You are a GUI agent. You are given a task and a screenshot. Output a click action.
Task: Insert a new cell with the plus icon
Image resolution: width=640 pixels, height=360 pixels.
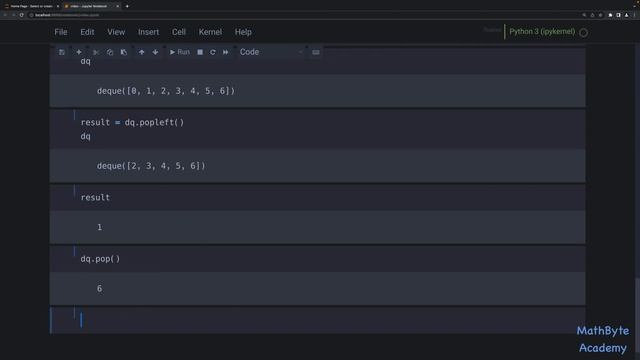pos(79,52)
